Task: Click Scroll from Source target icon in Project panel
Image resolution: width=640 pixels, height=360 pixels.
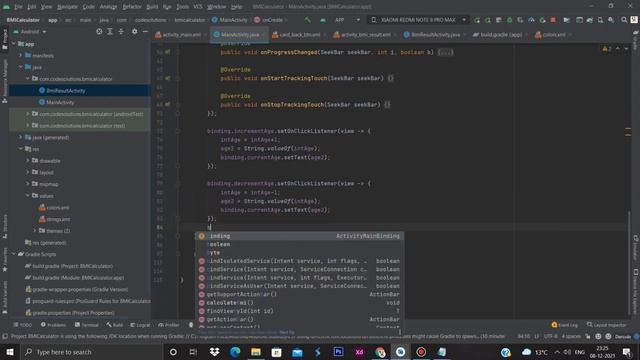Action: pos(99,31)
